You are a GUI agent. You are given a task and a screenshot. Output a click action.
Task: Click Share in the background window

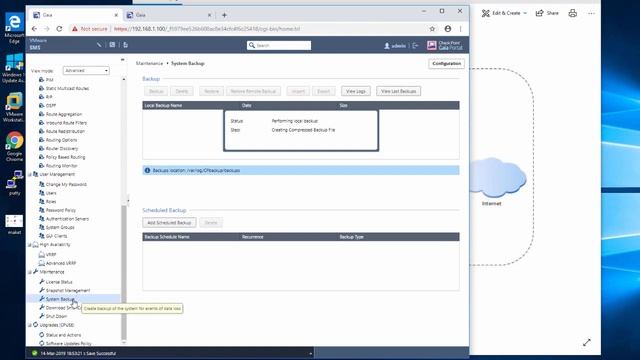coord(547,13)
